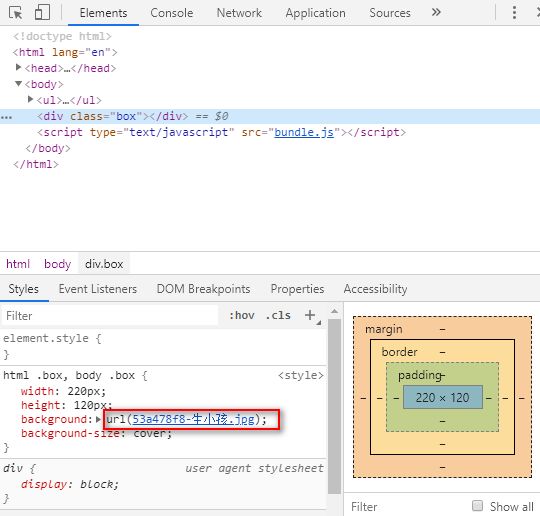Viewport: 540px width, 516px height.
Task: Toggle the :hov element state button
Action: (x=242, y=315)
